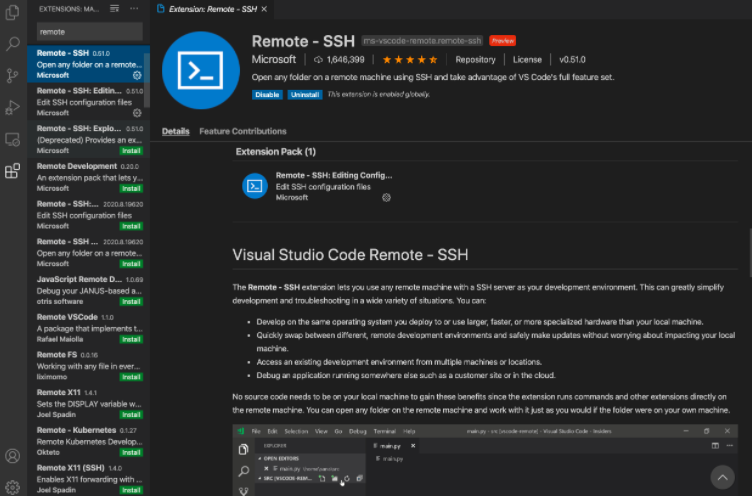Click the ms-vscode-remote.remote-ssh identifier
Viewport: 752px width, 496px height.
point(422,41)
